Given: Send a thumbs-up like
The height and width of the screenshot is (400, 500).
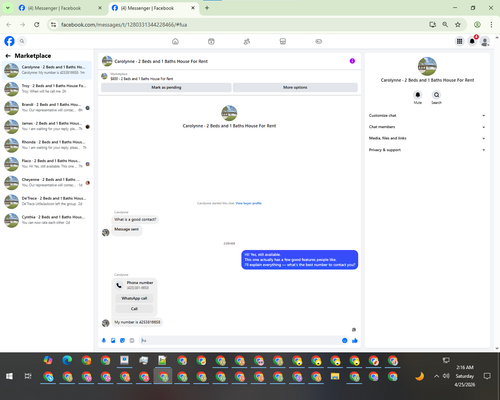Looking at the screenshot, I should 355,340.
